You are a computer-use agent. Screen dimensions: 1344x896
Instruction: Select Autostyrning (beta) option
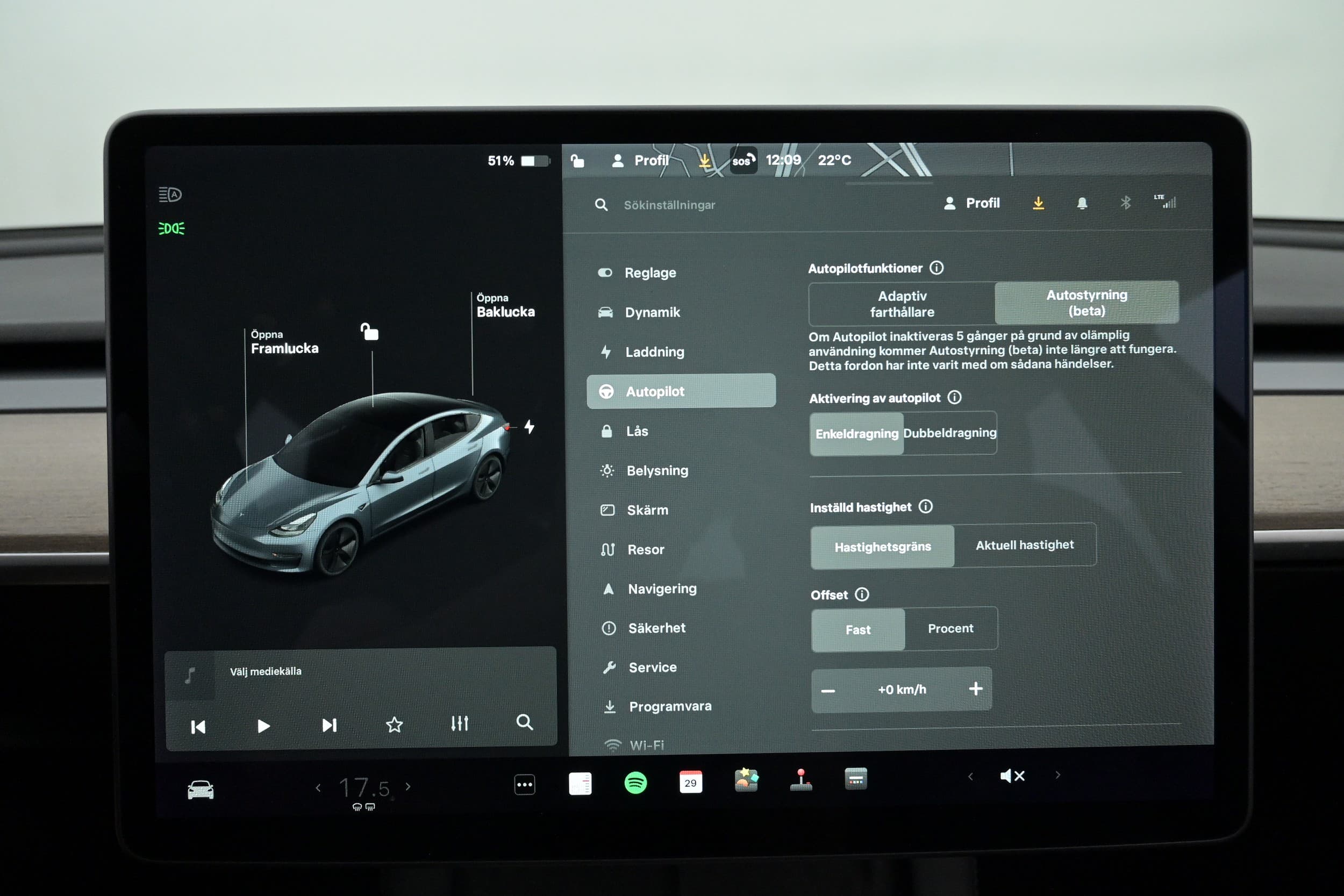1086,302
